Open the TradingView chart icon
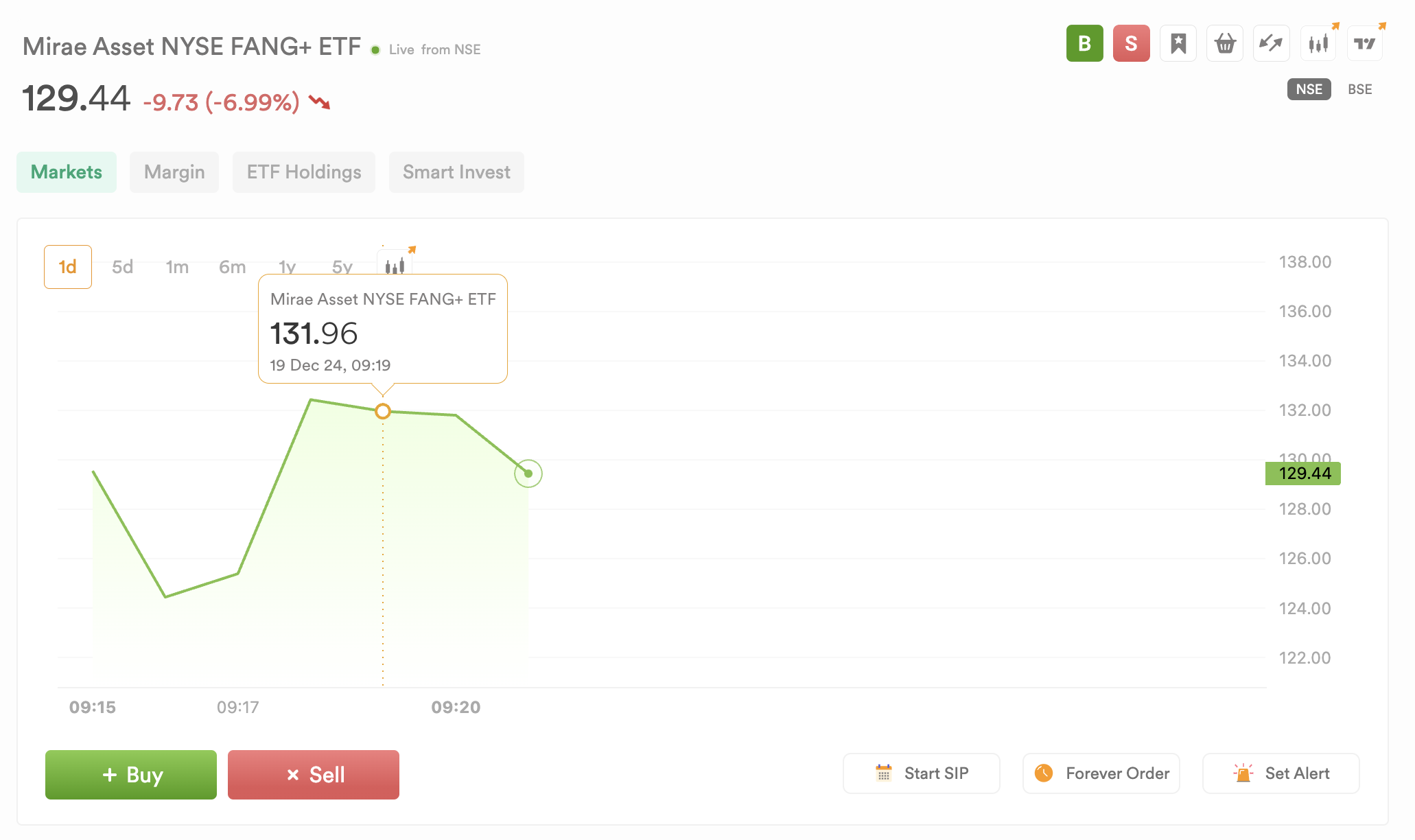Screen dimensions: 1415x840 click(1365, 43)
